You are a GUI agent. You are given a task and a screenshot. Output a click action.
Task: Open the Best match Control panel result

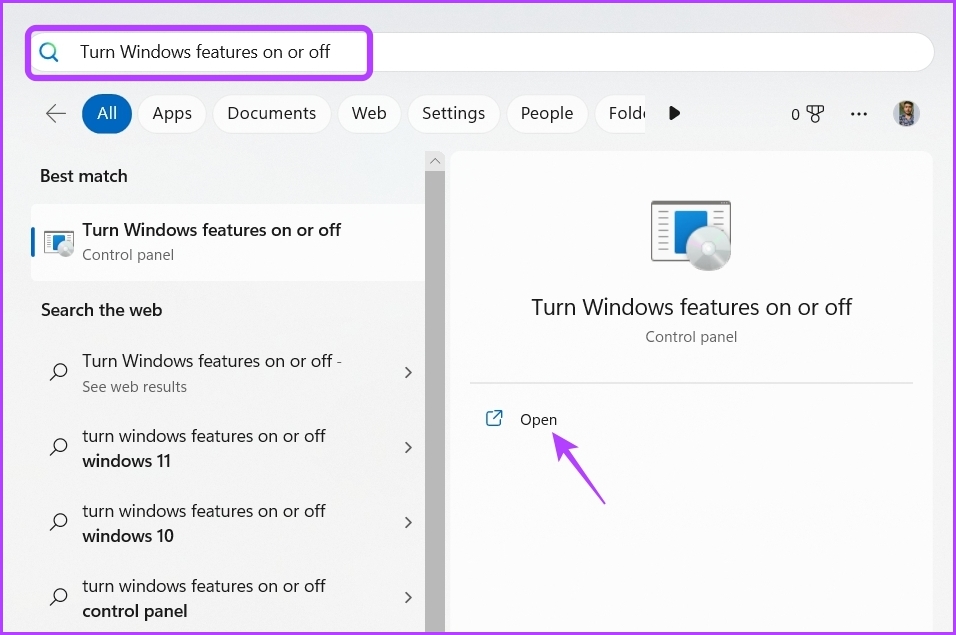click(x=228, y=243)
